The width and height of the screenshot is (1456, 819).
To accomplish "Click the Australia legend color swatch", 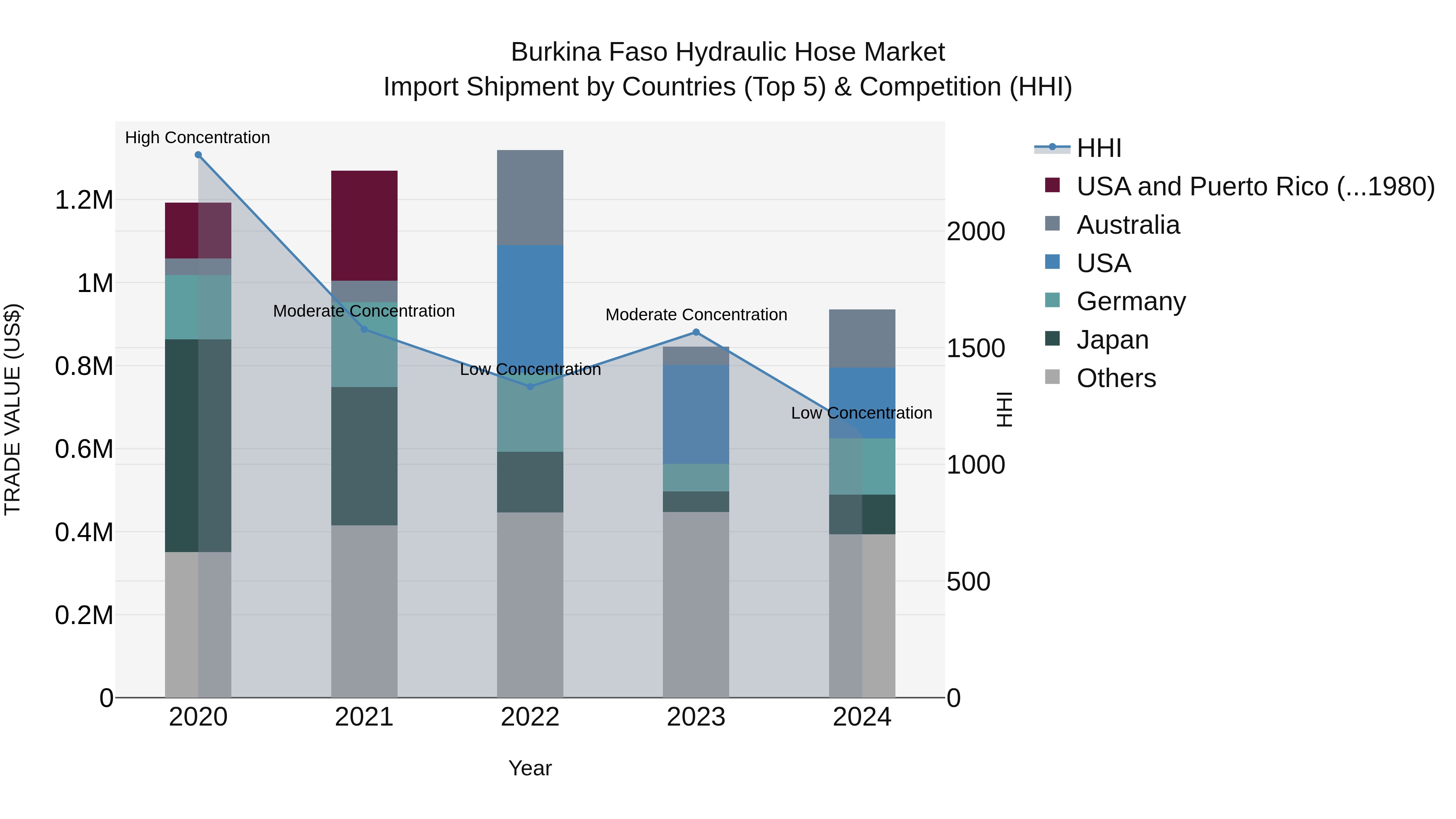I will pyautogui.click(x=1052, y=223).
